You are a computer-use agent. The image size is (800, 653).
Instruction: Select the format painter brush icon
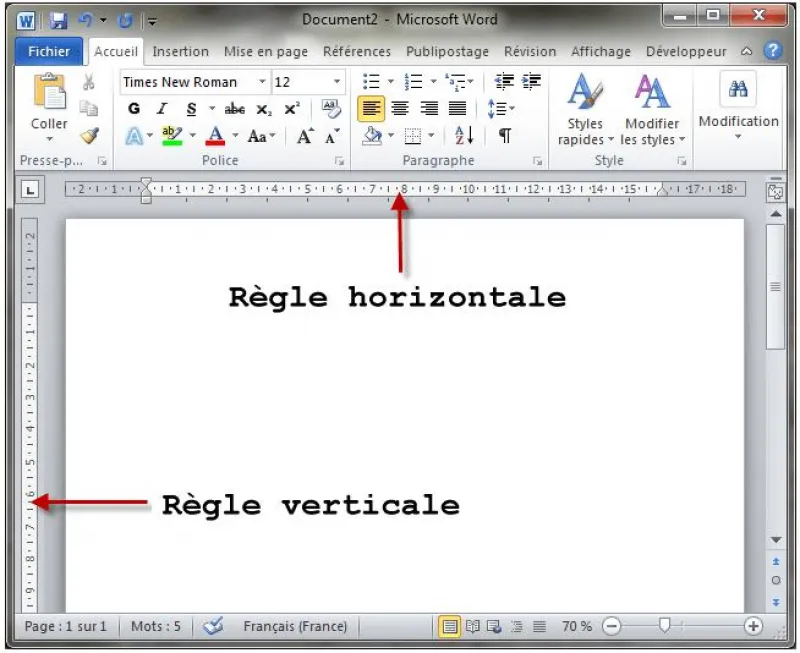click(89, 135)
